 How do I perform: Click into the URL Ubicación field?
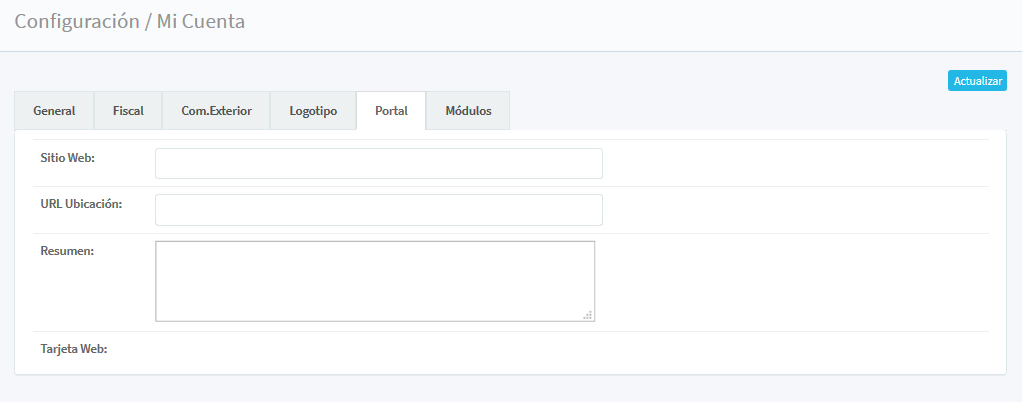[x=378, y=210]
